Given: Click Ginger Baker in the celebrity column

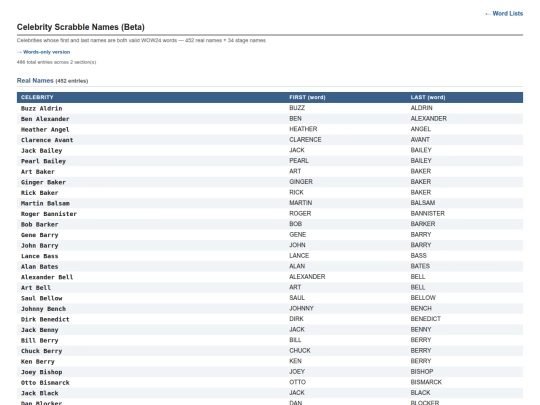Looking at the screenshot, I should click(43, 182).
